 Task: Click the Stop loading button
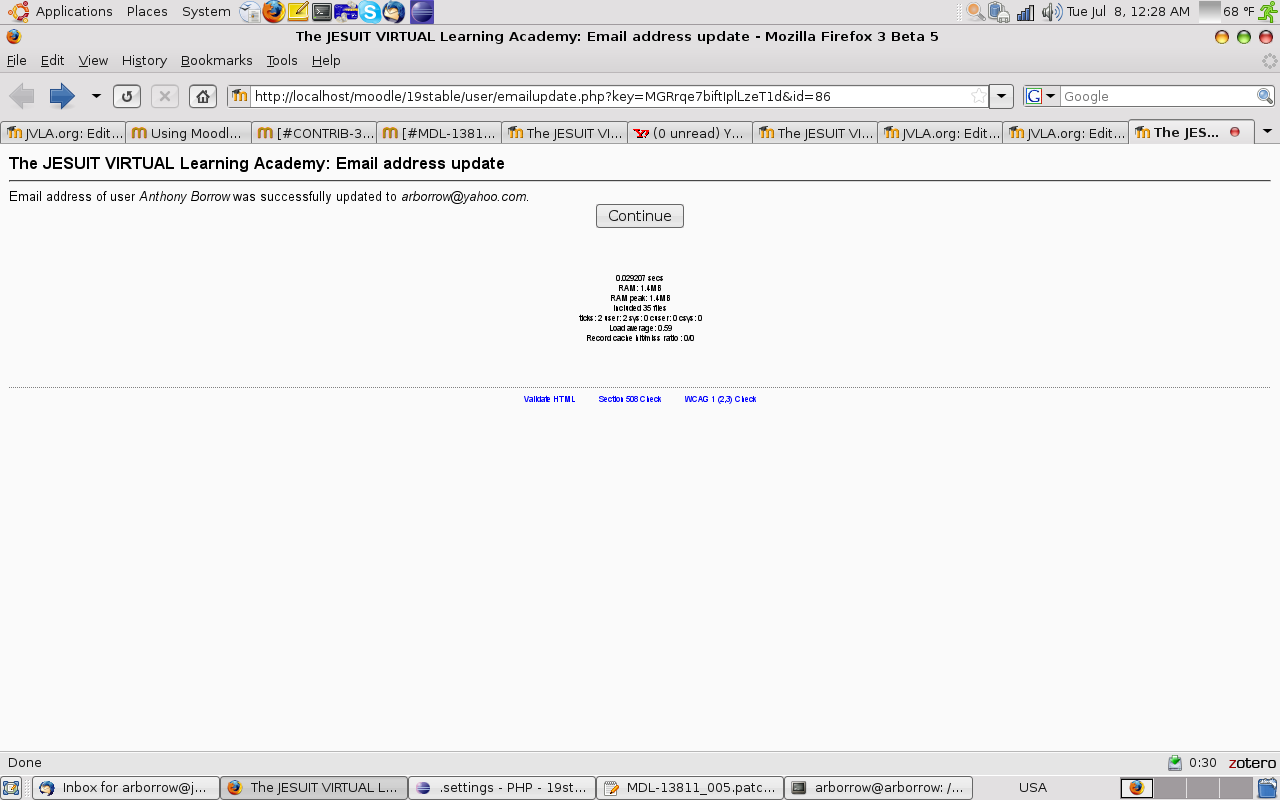click(165, 96)
